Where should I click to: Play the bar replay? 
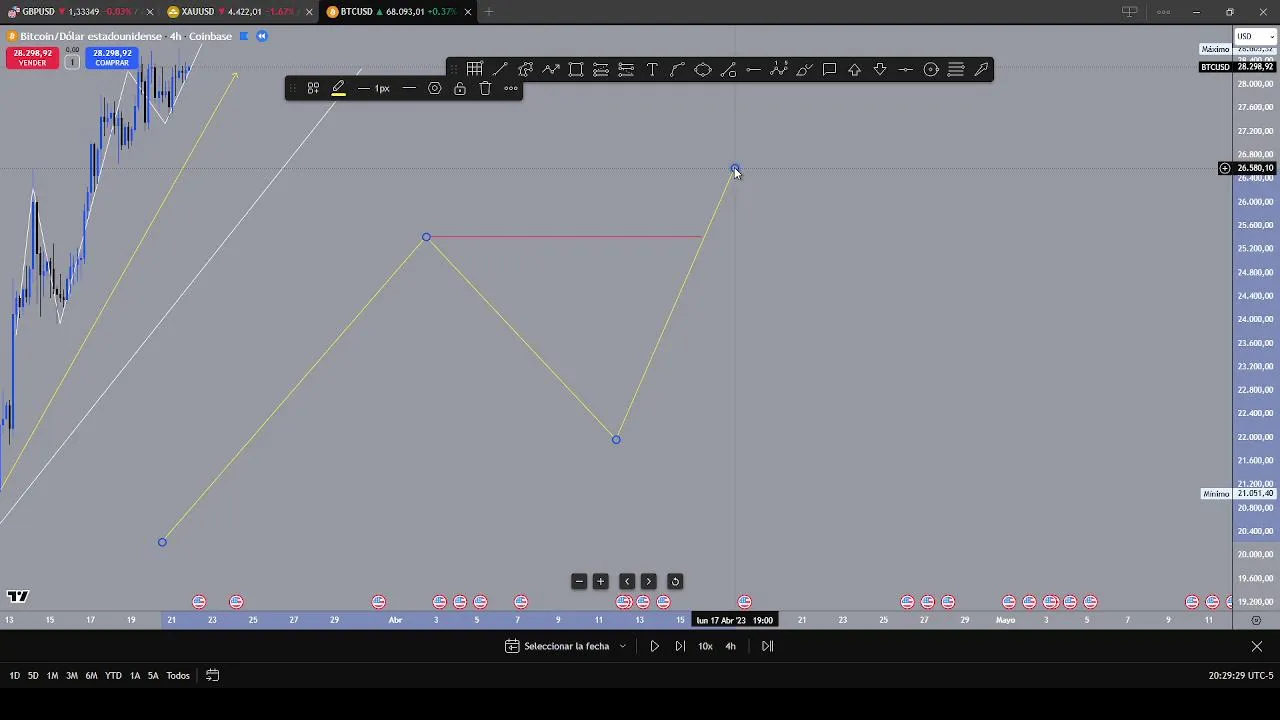(x=655, y=646)
